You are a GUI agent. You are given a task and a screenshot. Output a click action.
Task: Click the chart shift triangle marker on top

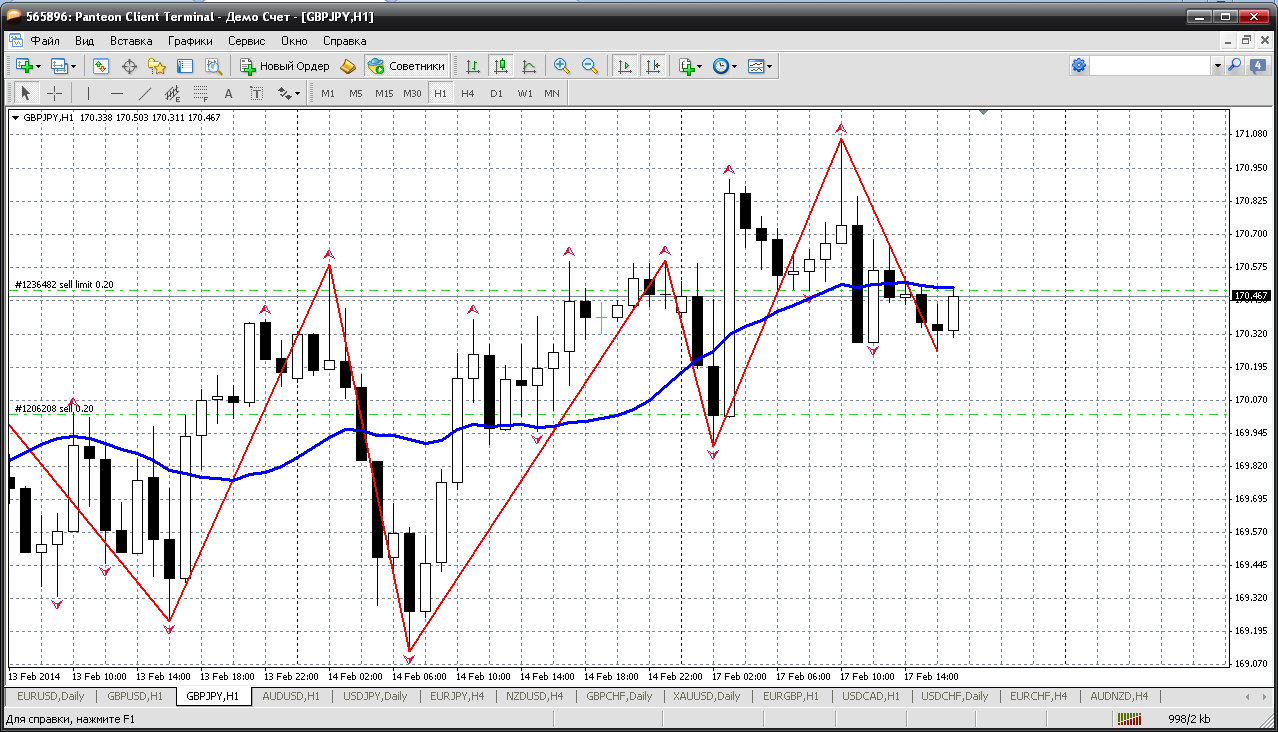click(x=984, y=113)
